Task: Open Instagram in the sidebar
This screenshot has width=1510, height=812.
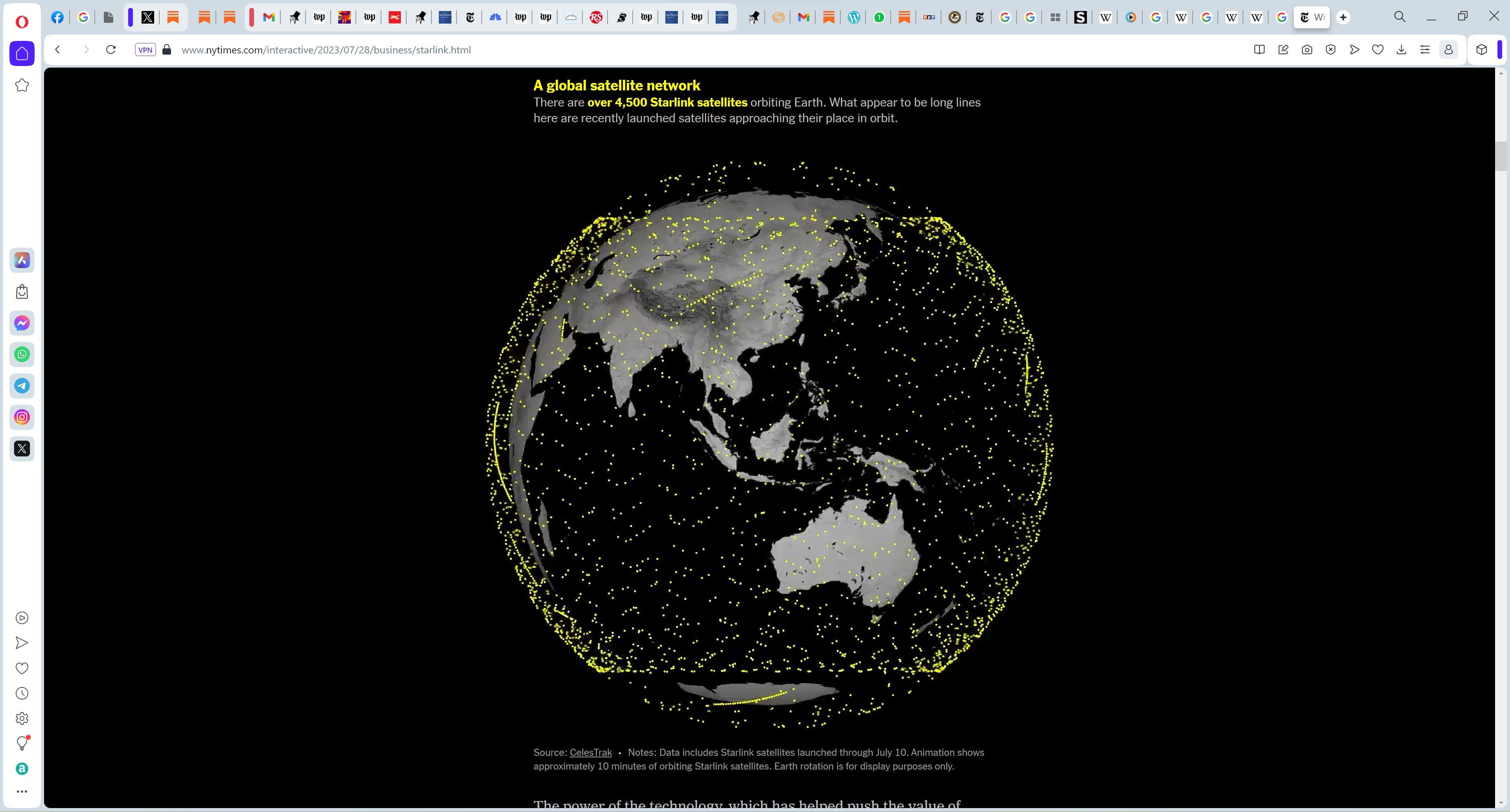Action: pos(22,417)
